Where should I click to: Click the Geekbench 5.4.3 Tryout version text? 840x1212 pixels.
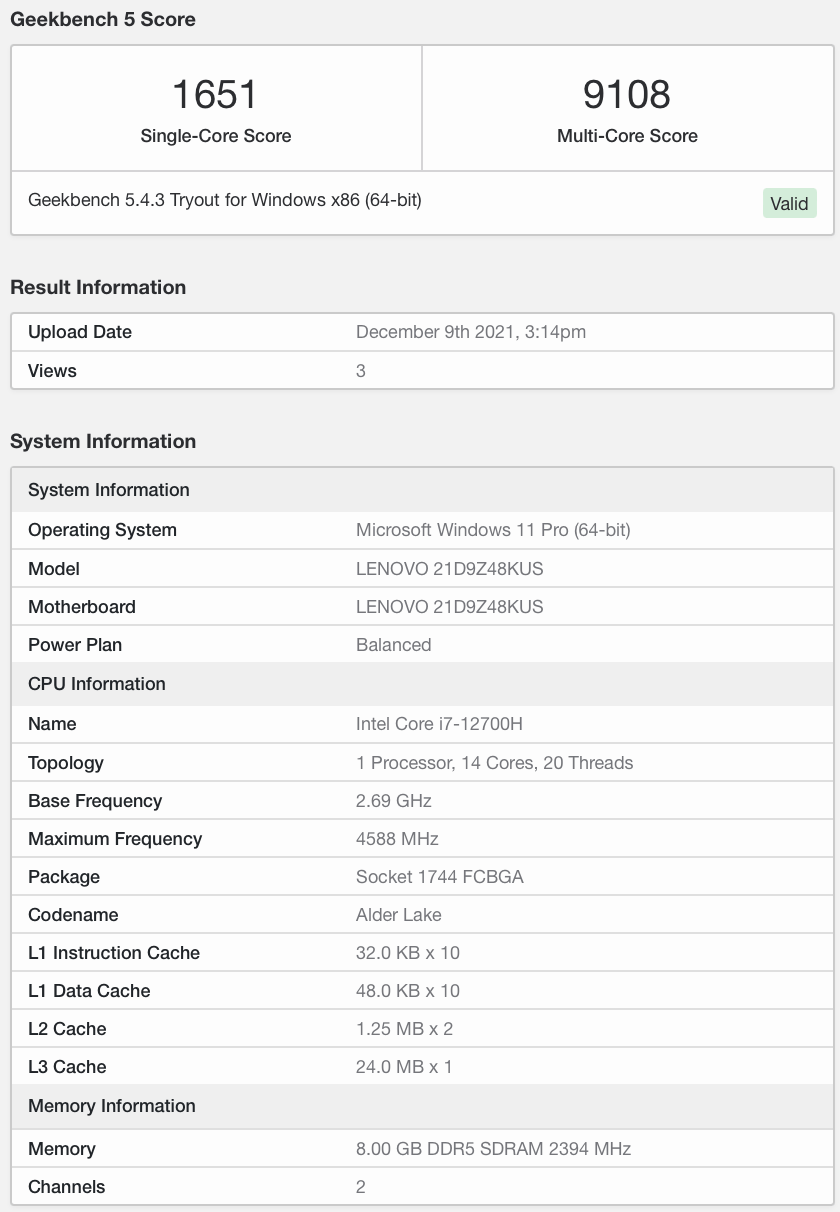(x=225, y=200)
